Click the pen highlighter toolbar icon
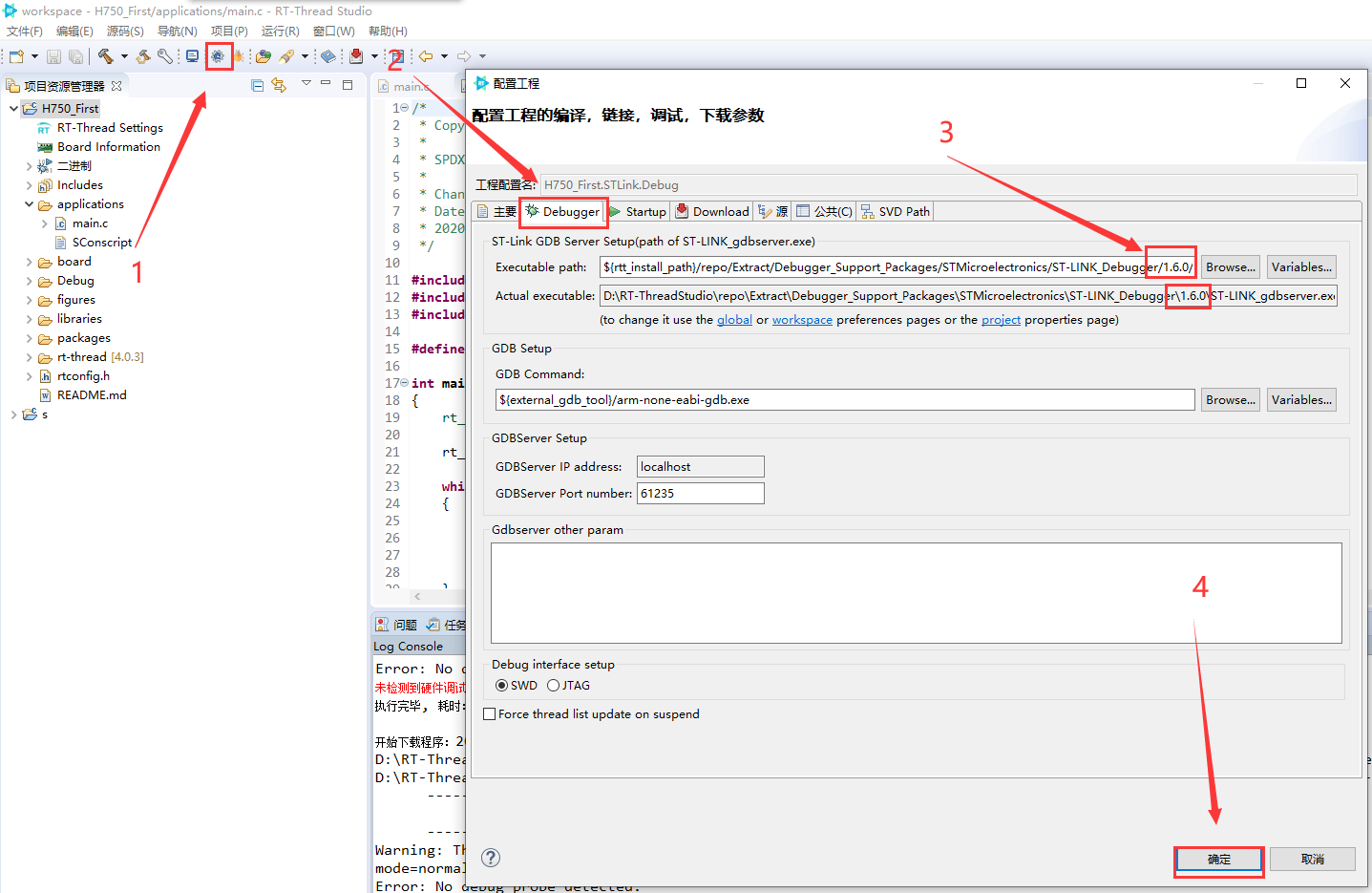 pyautogui.click(x=286, y=56)
